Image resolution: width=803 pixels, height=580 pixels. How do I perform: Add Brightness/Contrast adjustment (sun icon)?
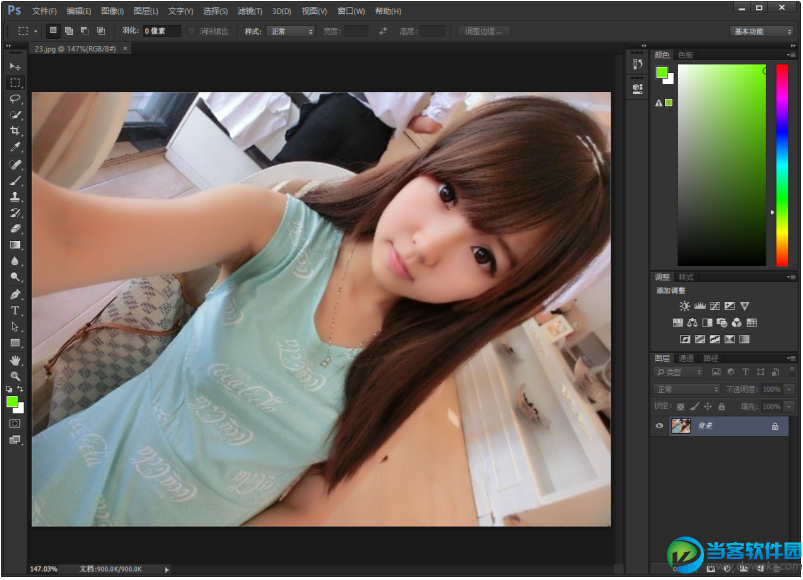click(684, 306)
